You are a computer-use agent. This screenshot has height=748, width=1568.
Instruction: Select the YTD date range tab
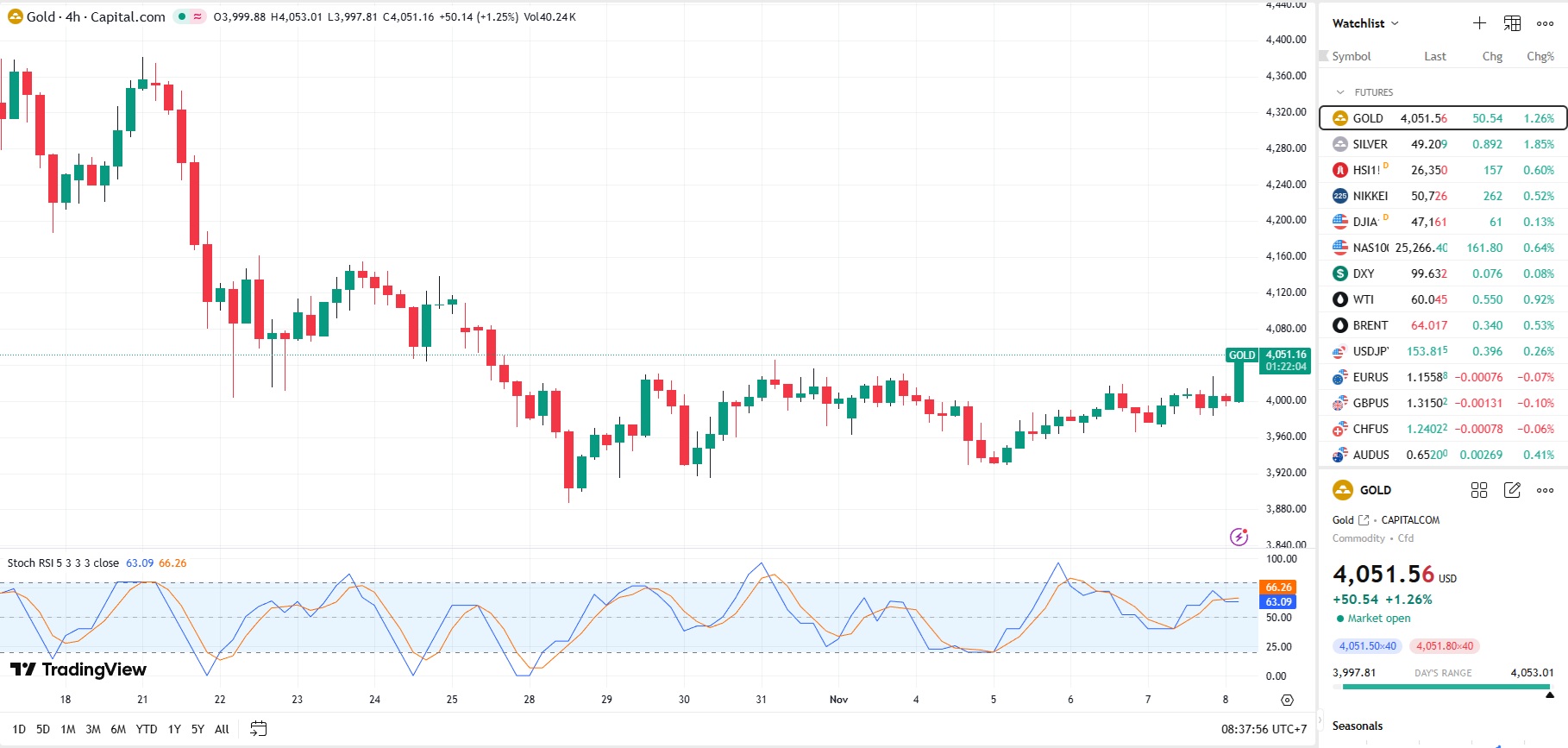147,729
